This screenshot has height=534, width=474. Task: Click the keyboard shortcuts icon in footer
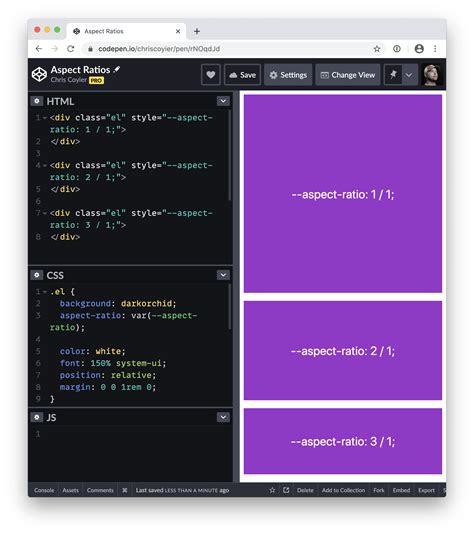tap(125, 490)
